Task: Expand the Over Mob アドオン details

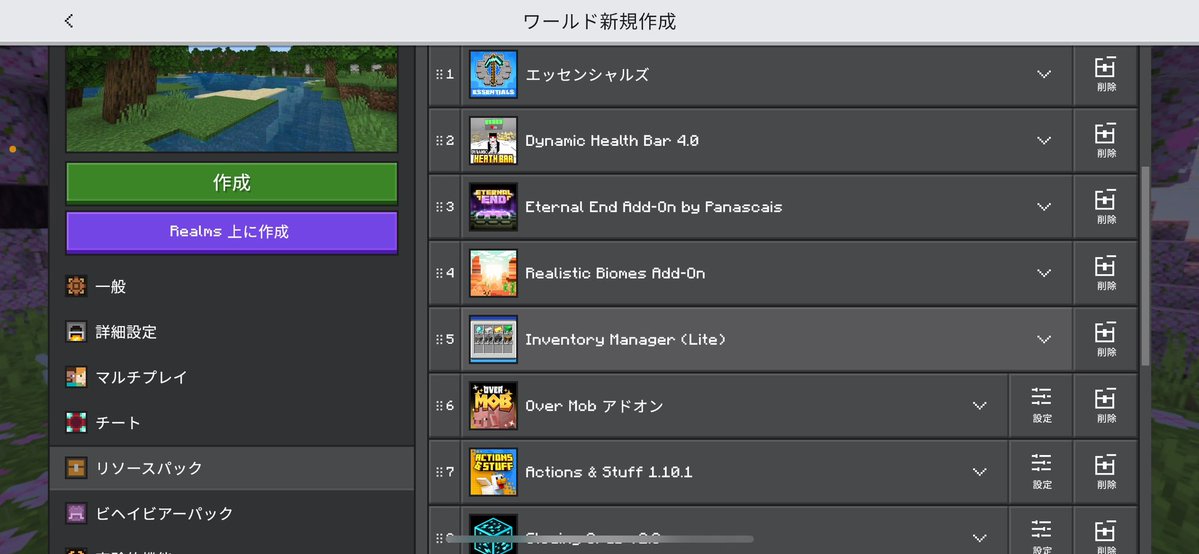Action: [x=980, y=406]
